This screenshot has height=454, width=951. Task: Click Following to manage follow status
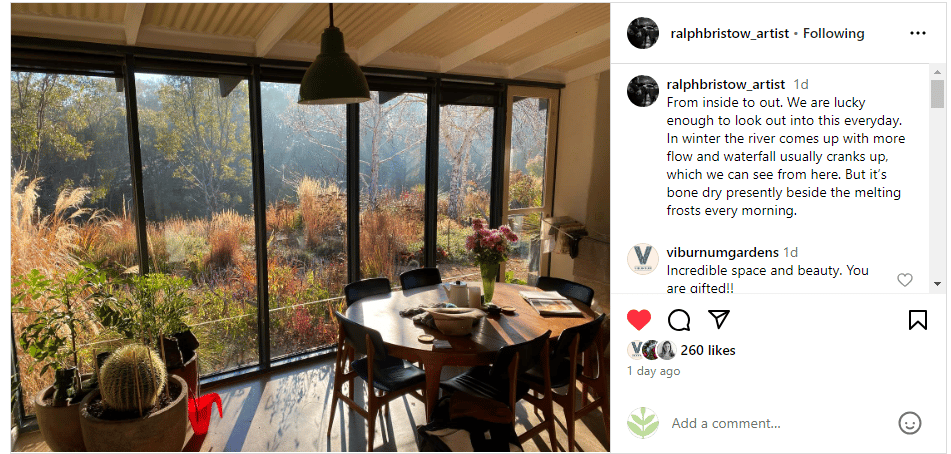coord(833,33)
